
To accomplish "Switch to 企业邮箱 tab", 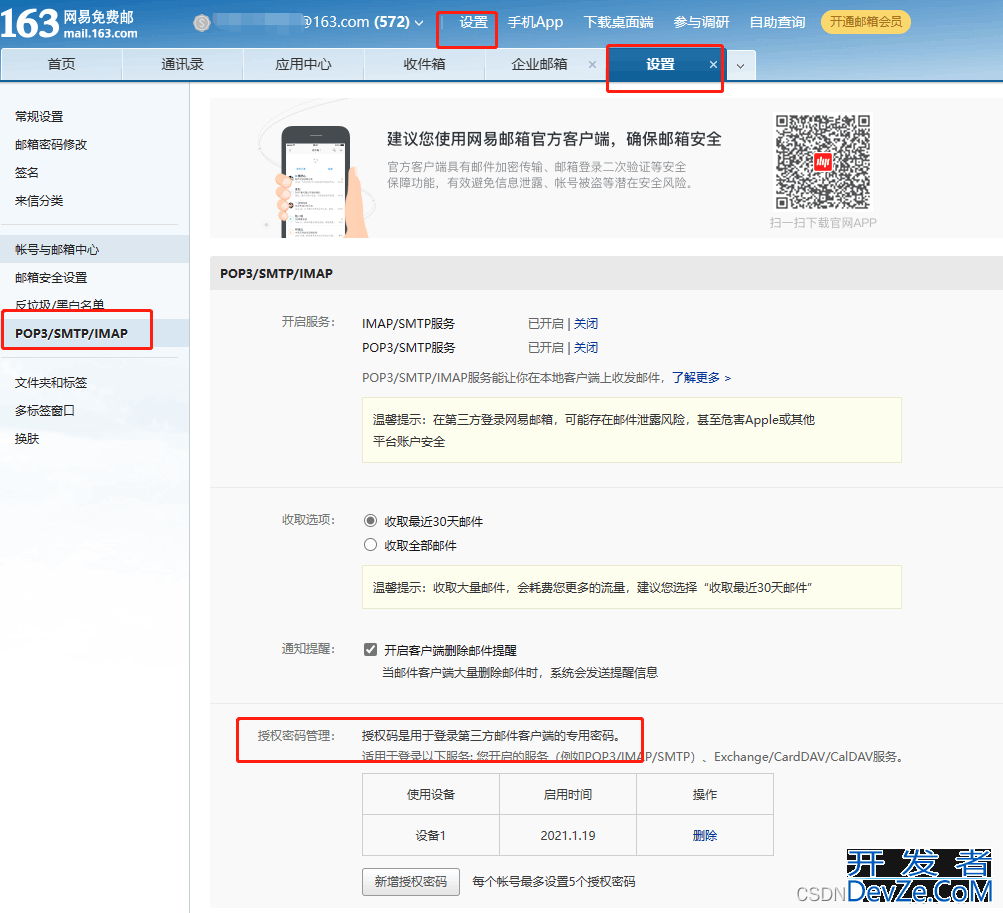I will point(539,64).
